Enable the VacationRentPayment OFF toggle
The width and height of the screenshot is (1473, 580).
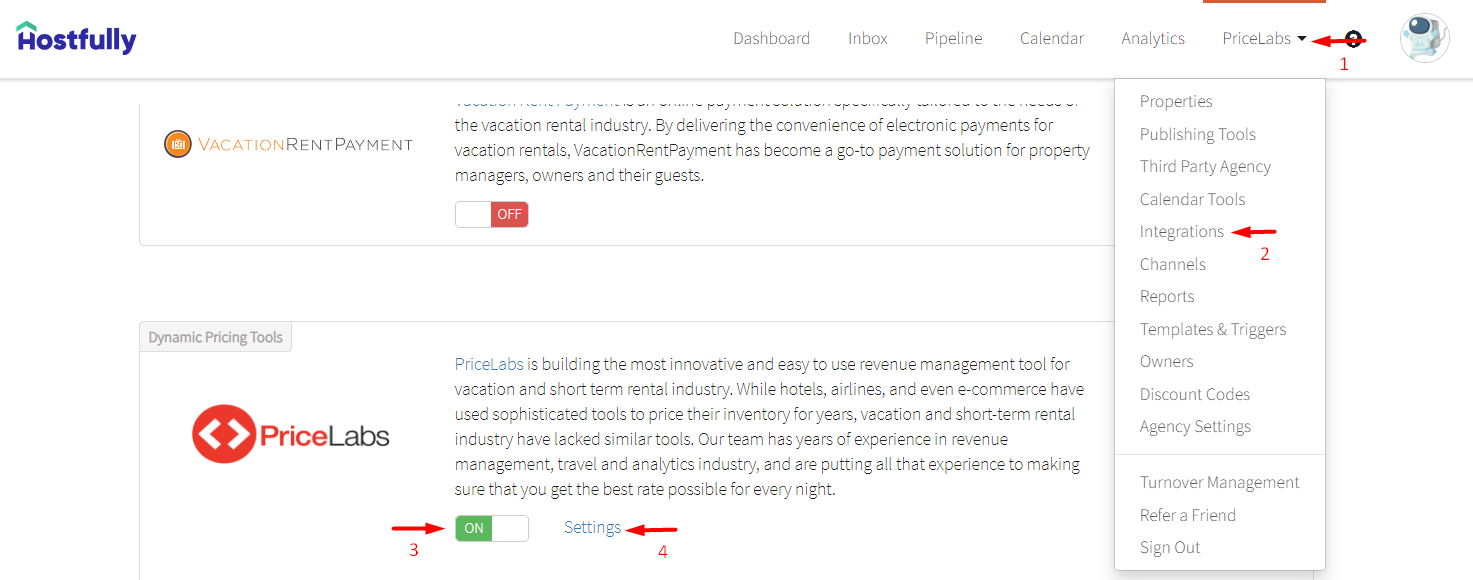(492, 214)
